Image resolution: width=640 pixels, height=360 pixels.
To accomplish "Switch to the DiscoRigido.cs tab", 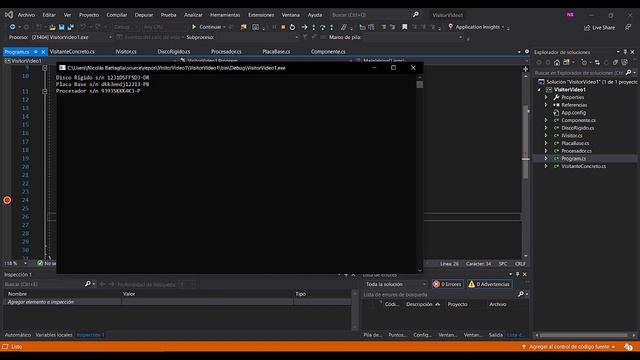I will tap(174, 52).
